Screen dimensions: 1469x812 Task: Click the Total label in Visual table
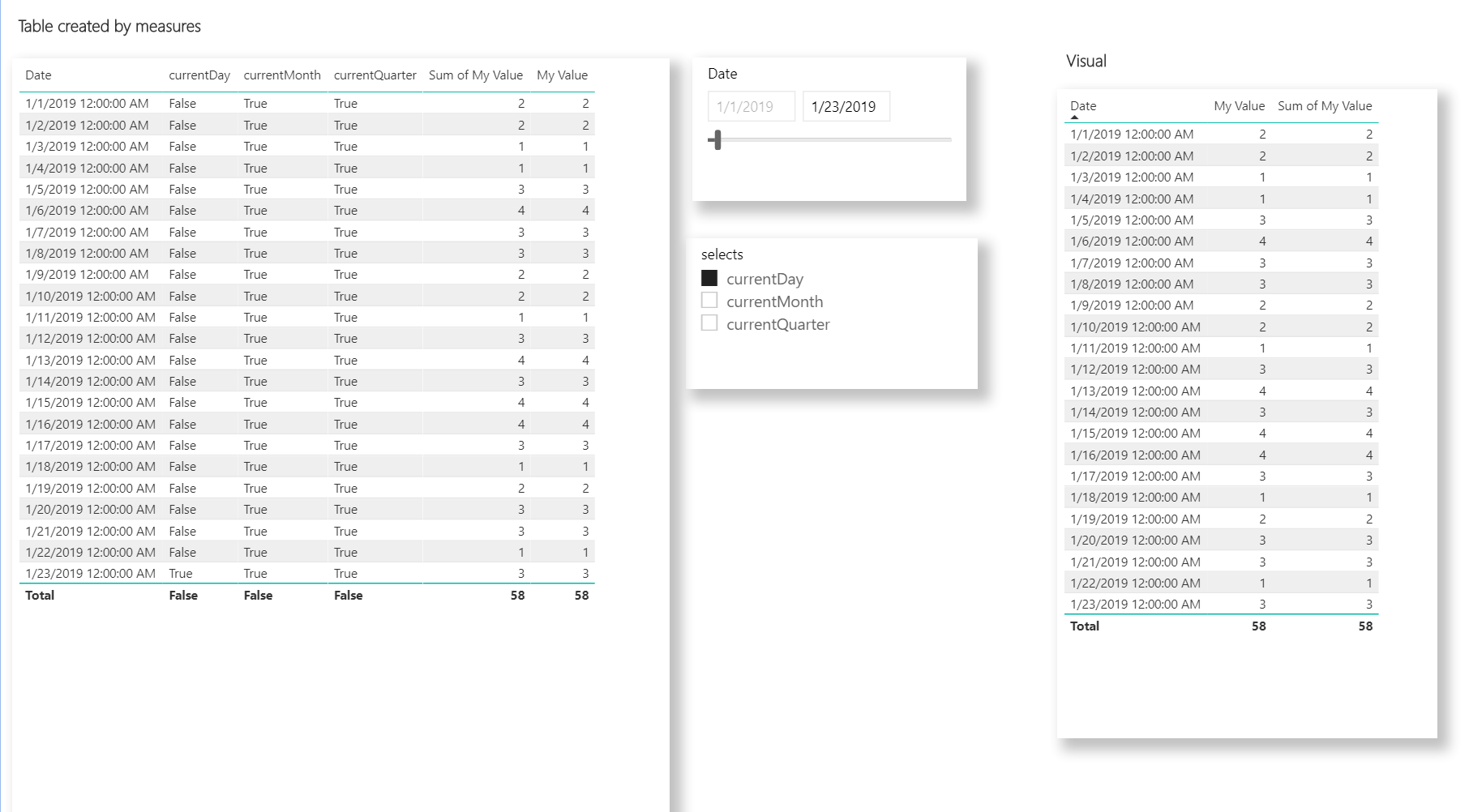[x=1085, y=626]
